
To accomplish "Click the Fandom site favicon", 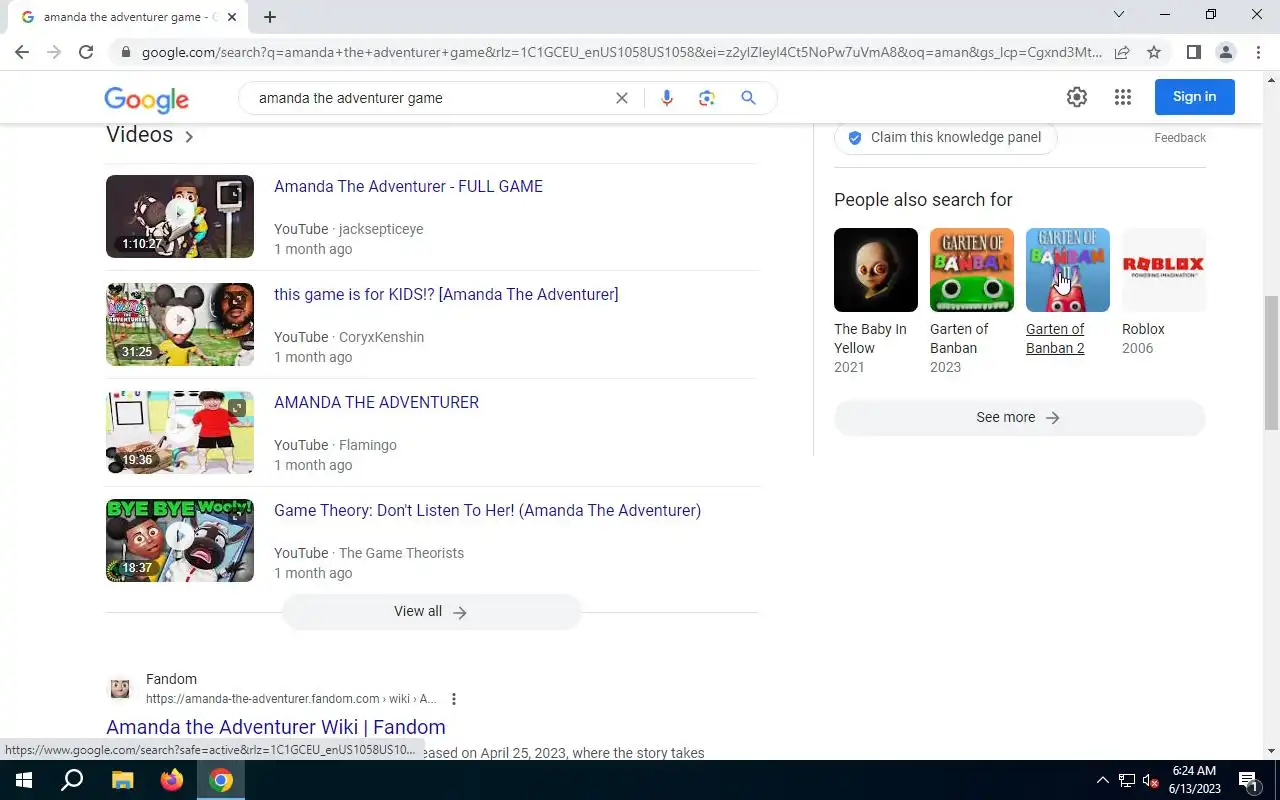I will (120, 688).
